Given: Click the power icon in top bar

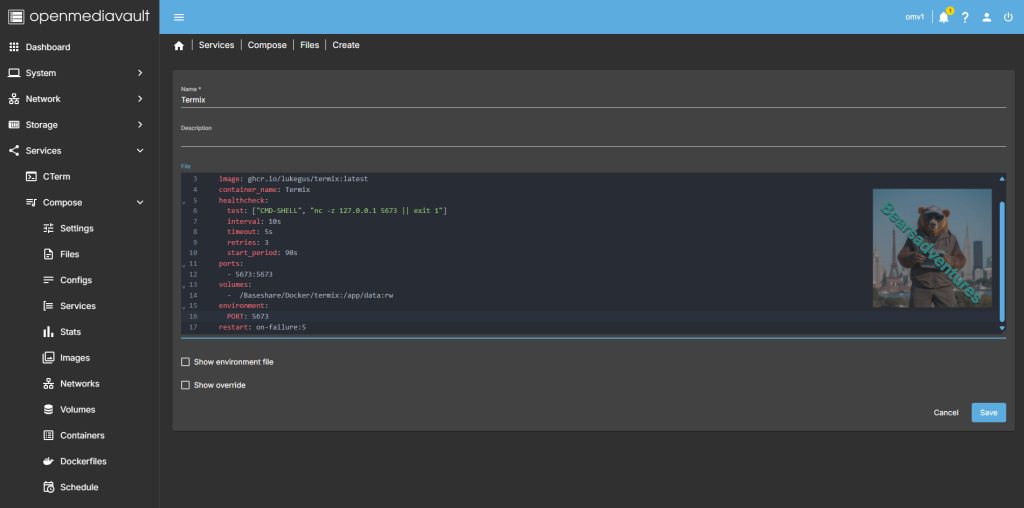Looking at the screenshot, I should (1008, 17).
